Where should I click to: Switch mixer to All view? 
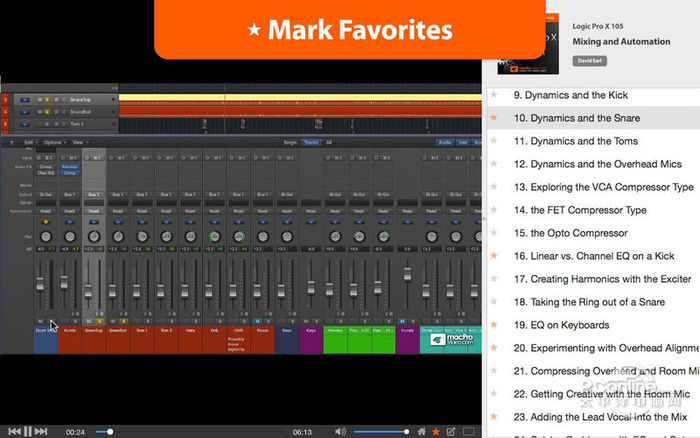(x=329, y=142)
